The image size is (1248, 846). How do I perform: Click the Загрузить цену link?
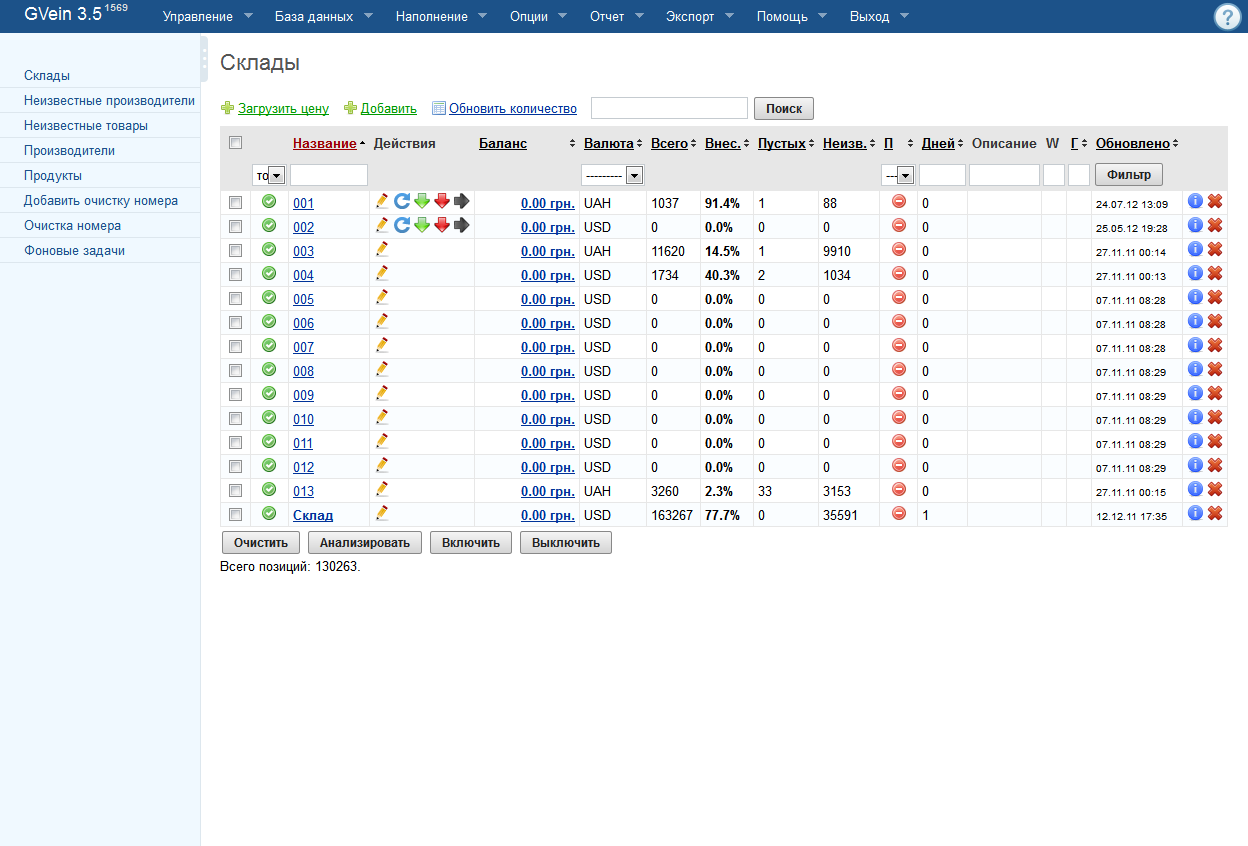click(x=283, y=109)
